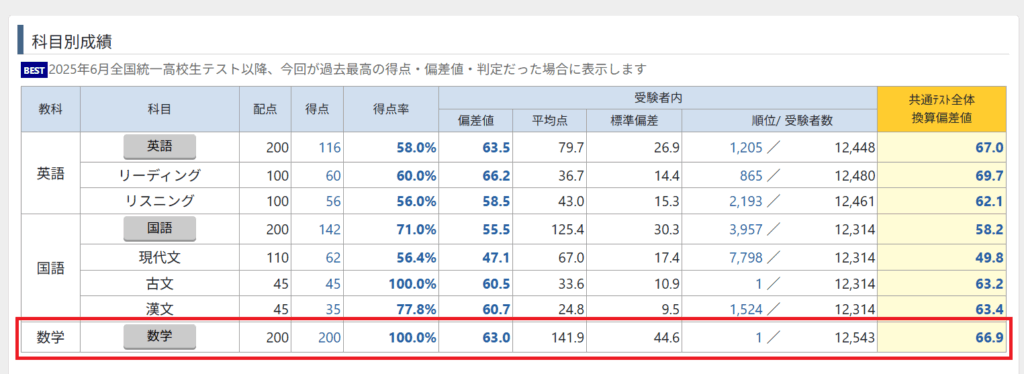Select 国語 converted deviation 58.2
Viewport: 1024px width, 374px height.
[x=989, y=230]
